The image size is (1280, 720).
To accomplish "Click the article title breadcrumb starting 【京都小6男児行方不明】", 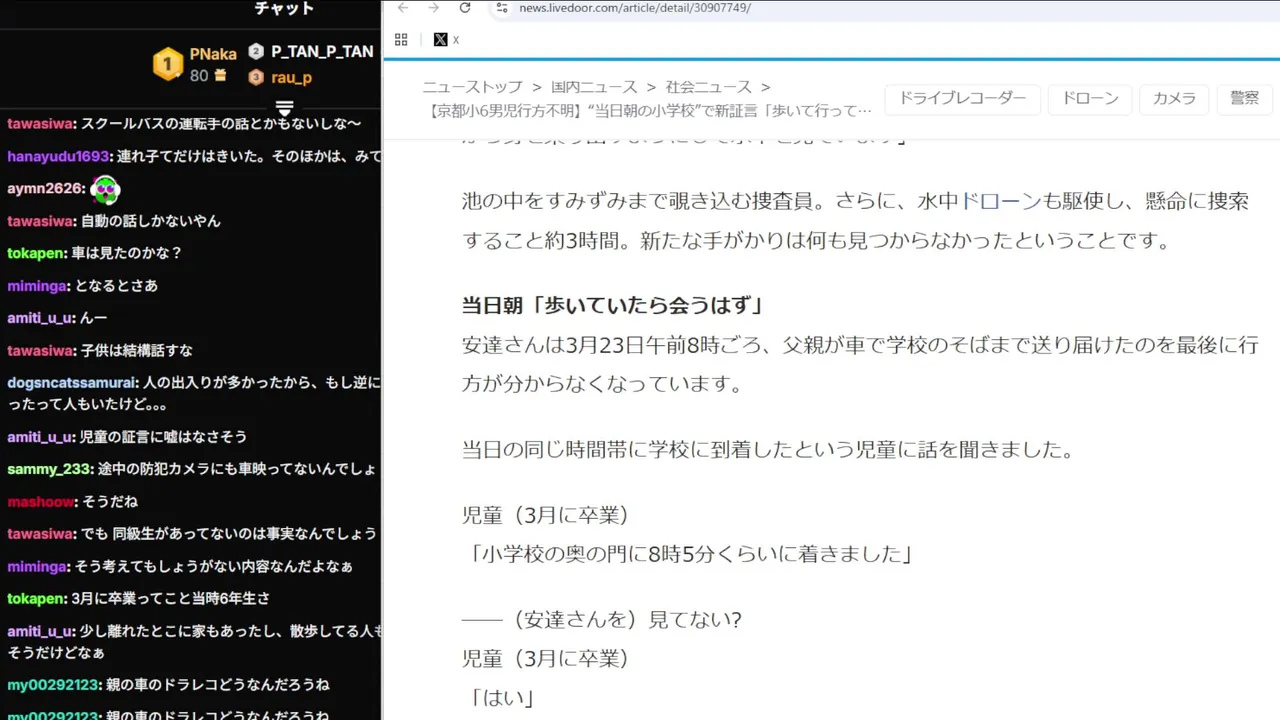I will (x=647, y=110).
